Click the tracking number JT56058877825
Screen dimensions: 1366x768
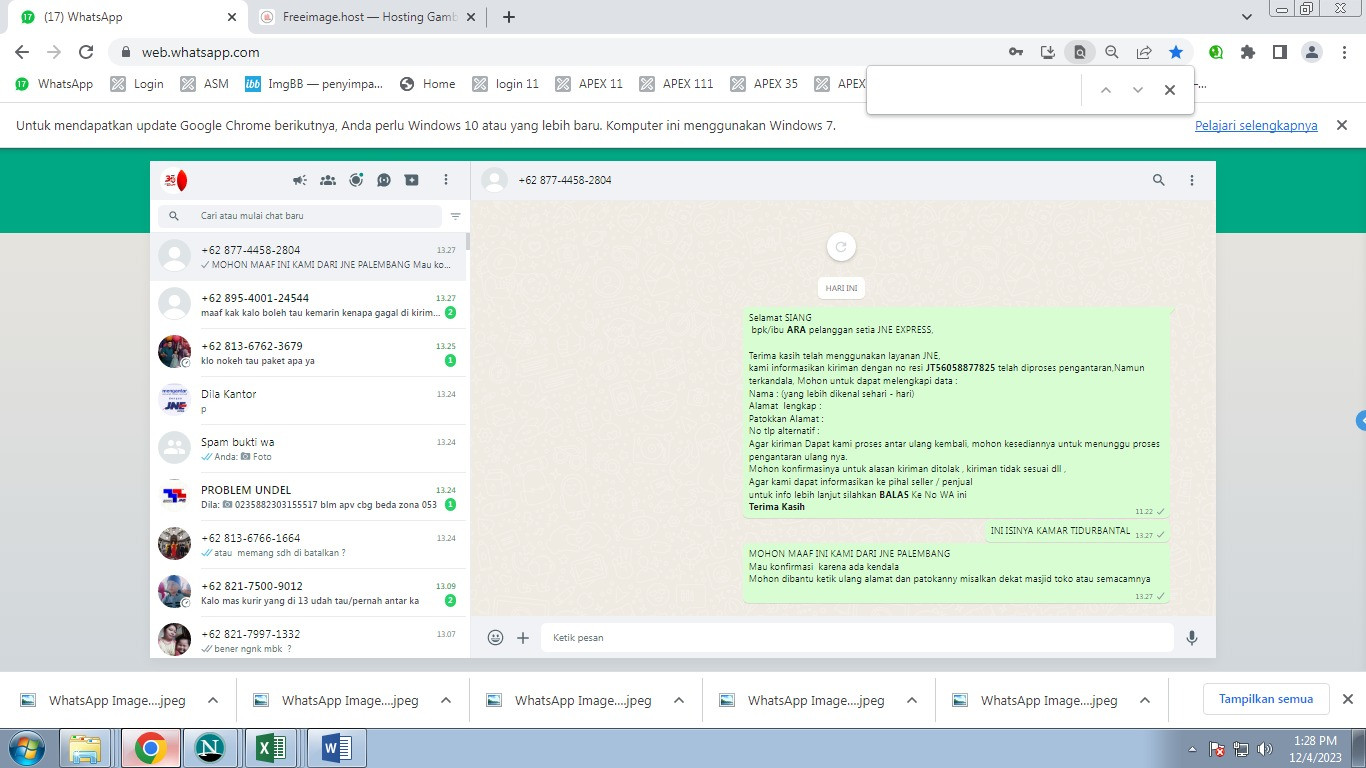[x=960, y=368]
